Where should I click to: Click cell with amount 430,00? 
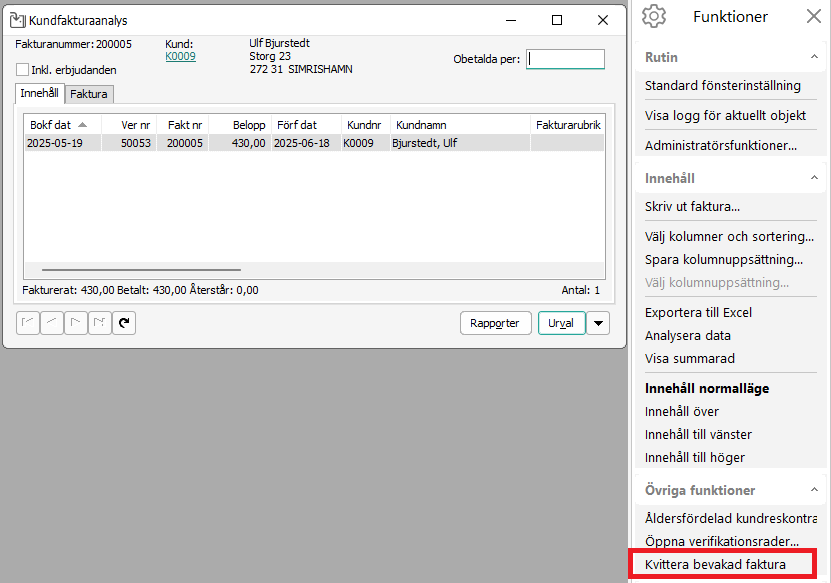240,143
